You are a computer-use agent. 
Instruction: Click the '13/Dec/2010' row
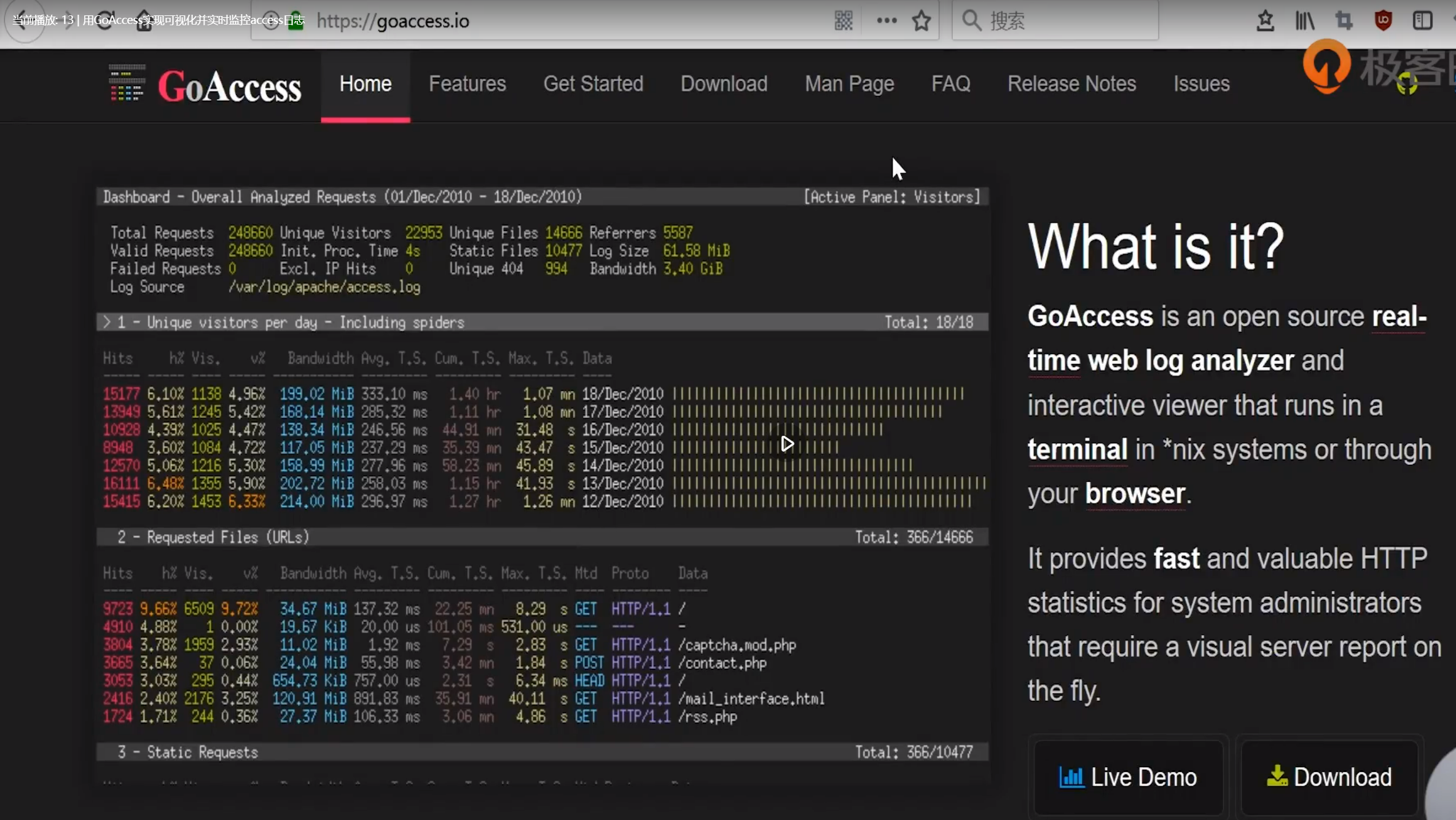pyautogui.click(x=544, y=483)
